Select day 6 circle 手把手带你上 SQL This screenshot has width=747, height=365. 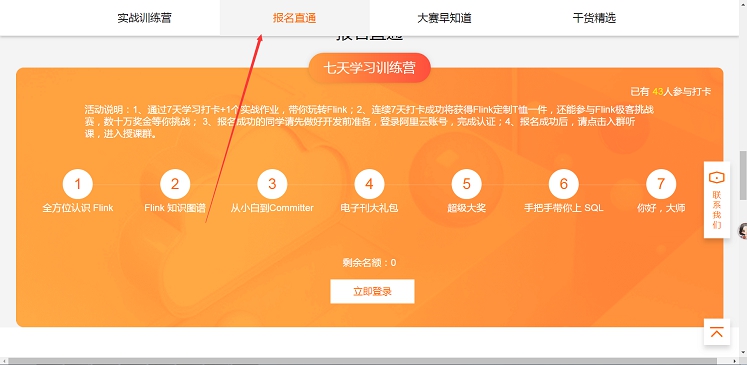pos(564,184)
